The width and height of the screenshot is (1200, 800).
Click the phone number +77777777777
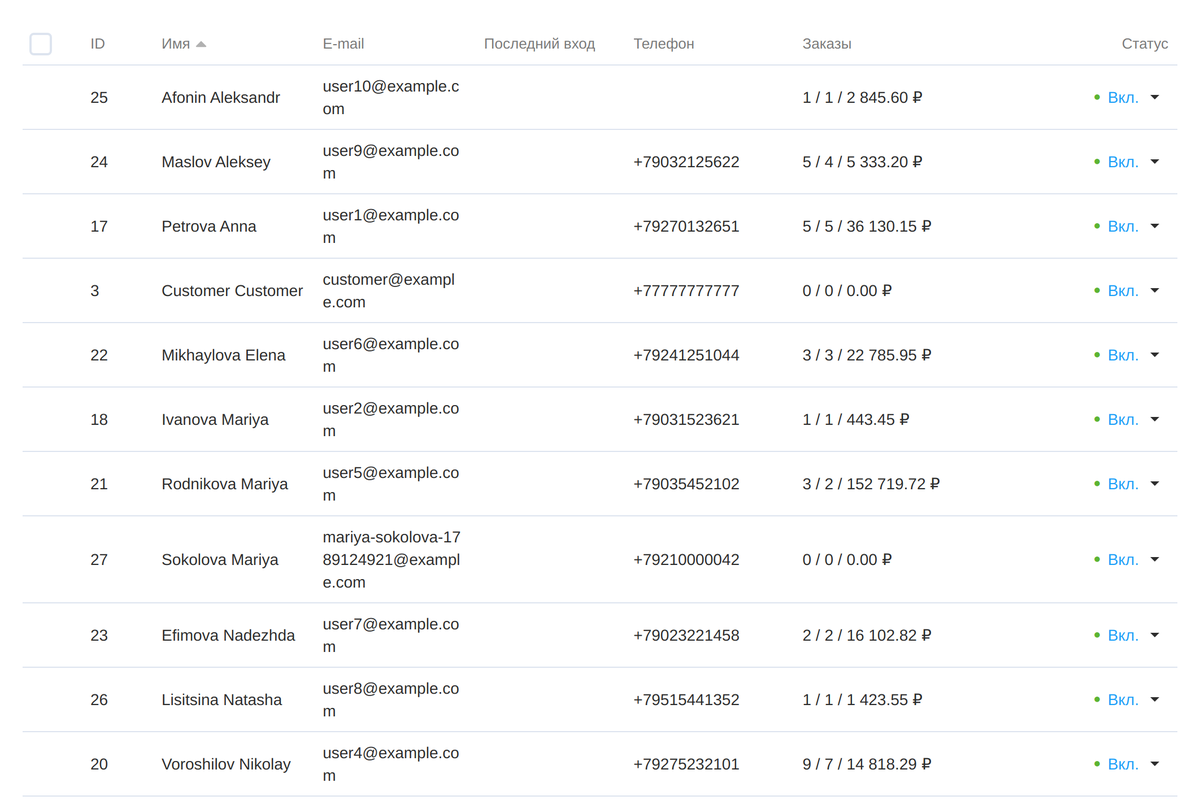(686, 291)
